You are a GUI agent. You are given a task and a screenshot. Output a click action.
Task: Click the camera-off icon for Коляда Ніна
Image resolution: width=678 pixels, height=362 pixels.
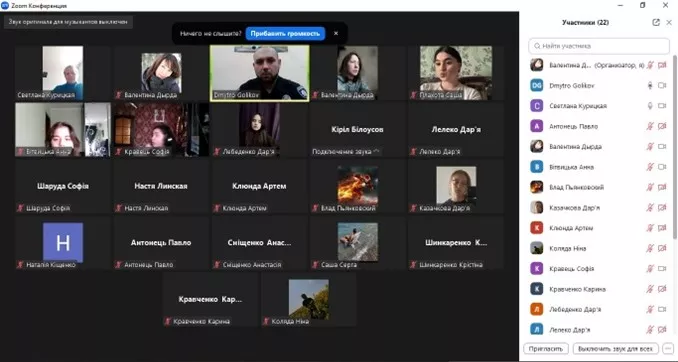point(662,248)
